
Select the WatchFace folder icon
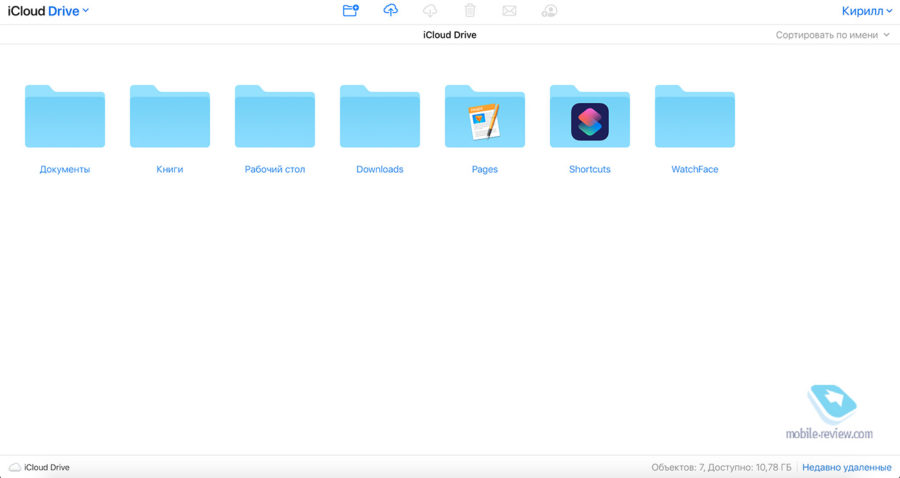point(695,116)
